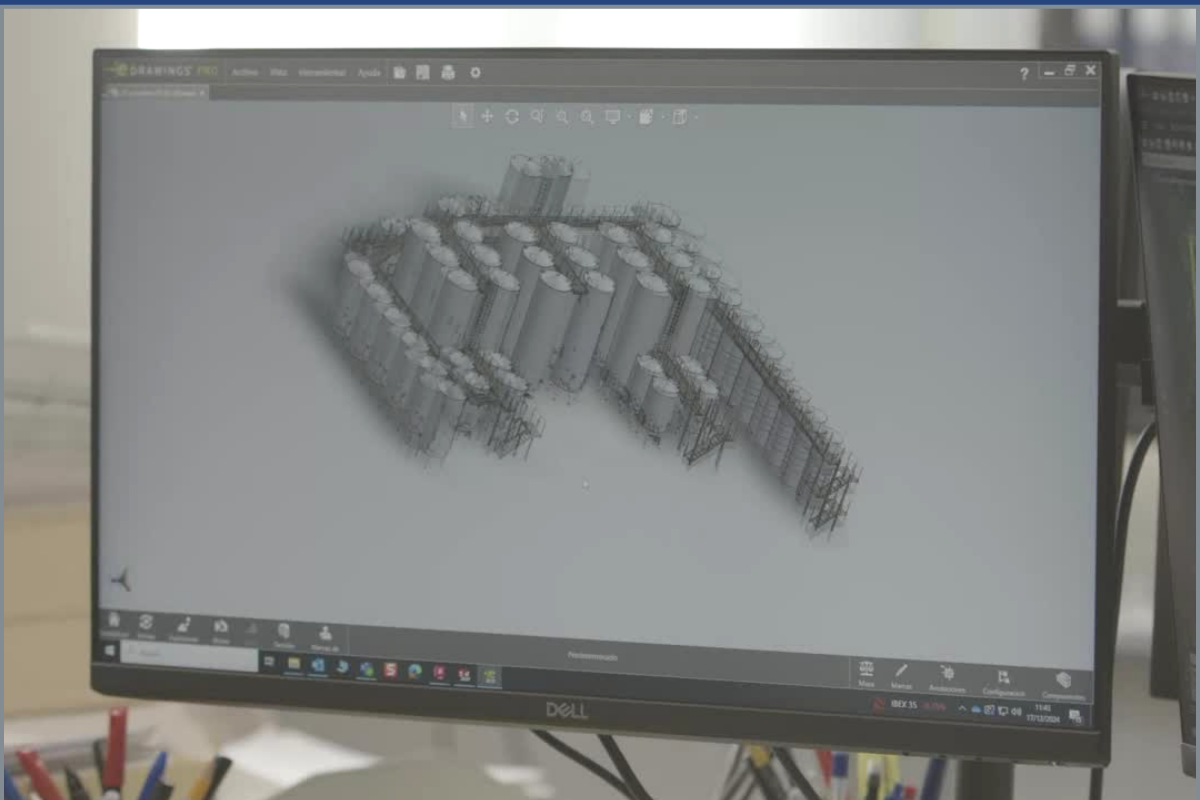Open the Herramientas menu
Viewport: 1200px width, 800px height.
[x=322, y=72]
